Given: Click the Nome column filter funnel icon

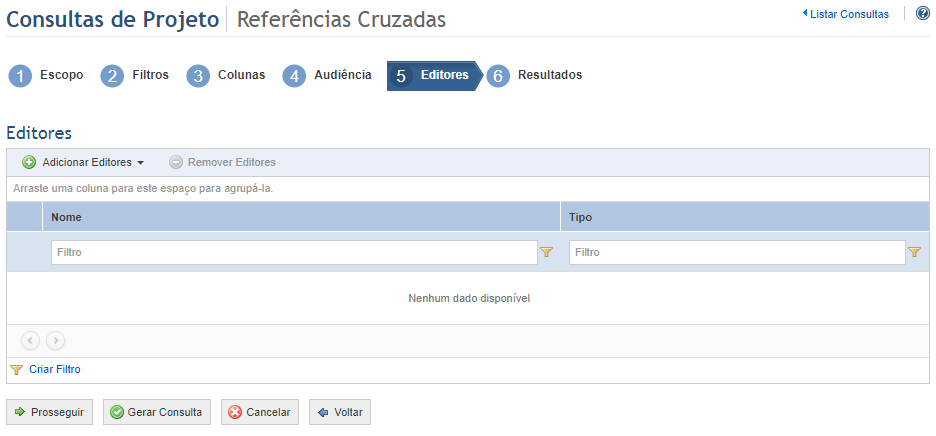Looking at the screenshot, I should 546,253.
